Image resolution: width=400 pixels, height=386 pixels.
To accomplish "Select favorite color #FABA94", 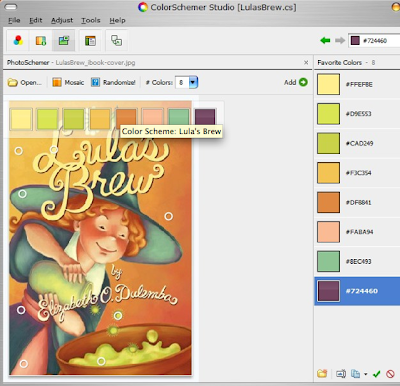I will point(357,232).
